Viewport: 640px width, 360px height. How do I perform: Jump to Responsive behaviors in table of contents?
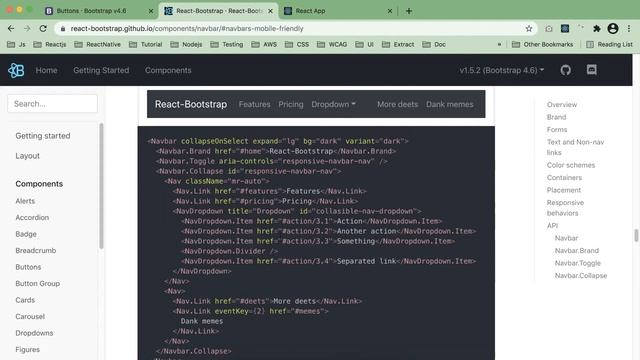pos(565,208)
